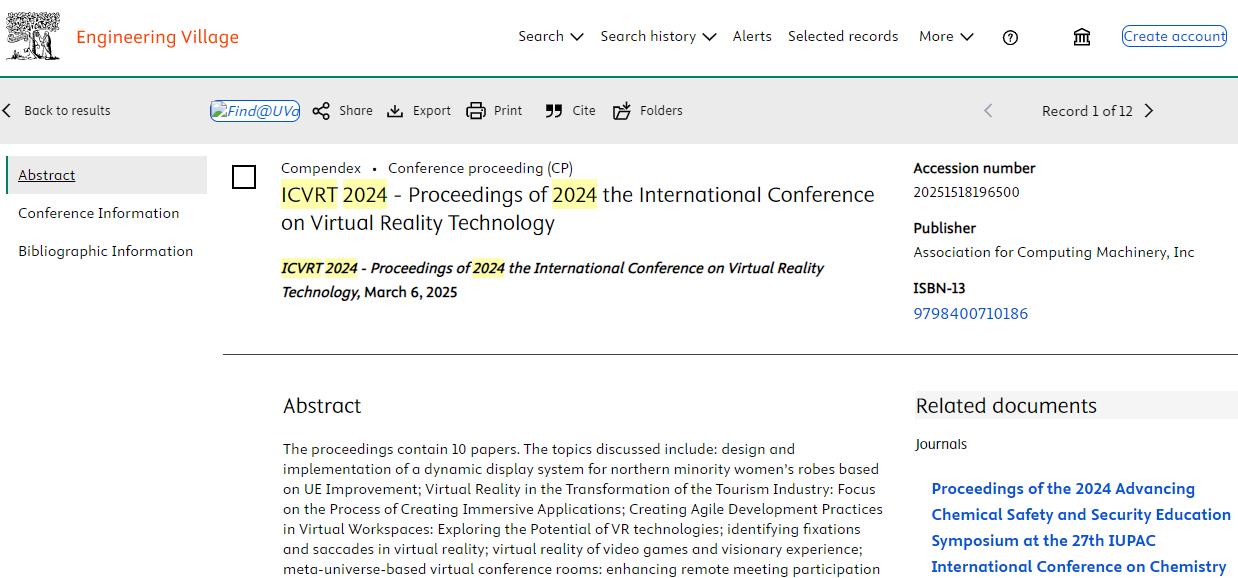Click the Related documents heading

[1006, 405]
